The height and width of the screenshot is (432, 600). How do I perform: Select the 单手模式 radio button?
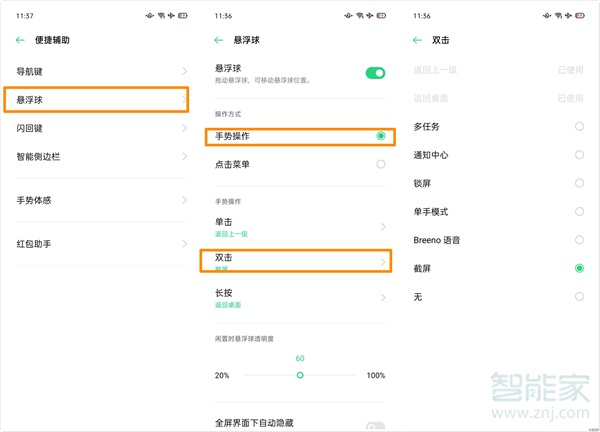(x=579, y=212)
